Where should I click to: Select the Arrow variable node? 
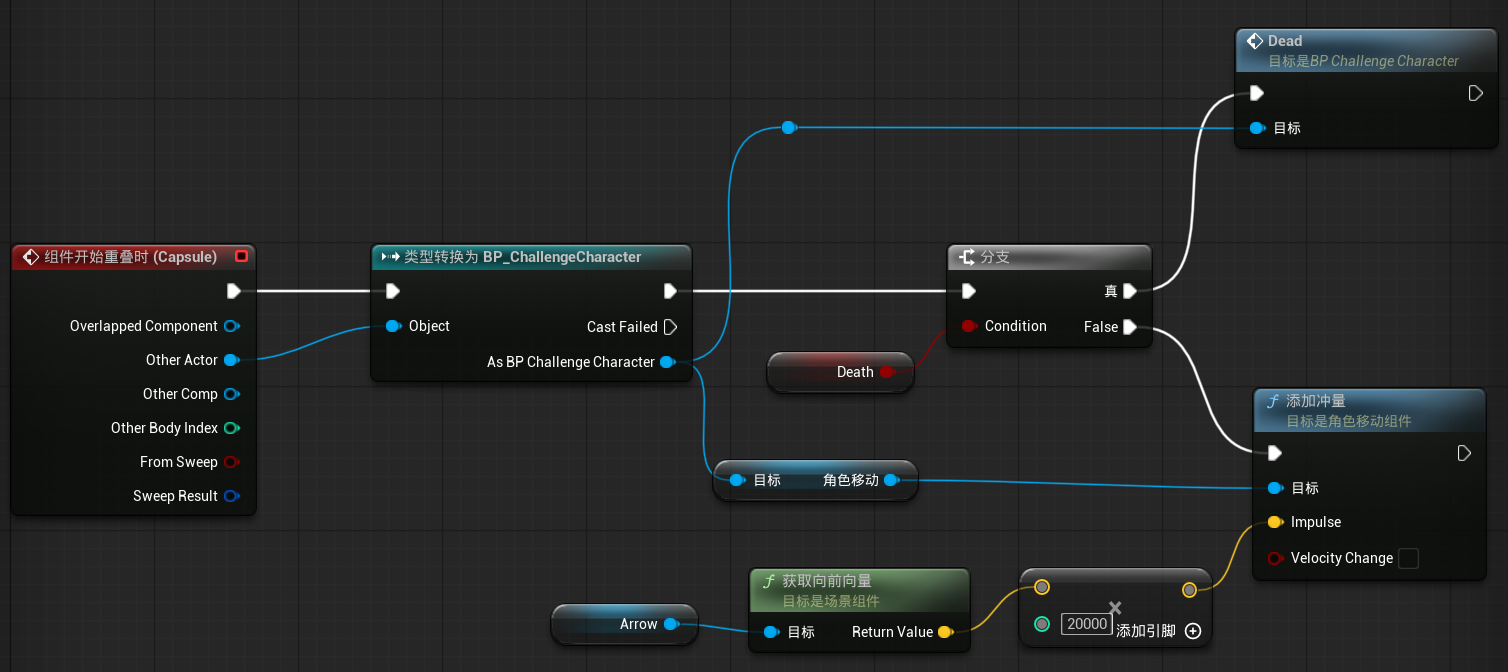coord(624,624)
